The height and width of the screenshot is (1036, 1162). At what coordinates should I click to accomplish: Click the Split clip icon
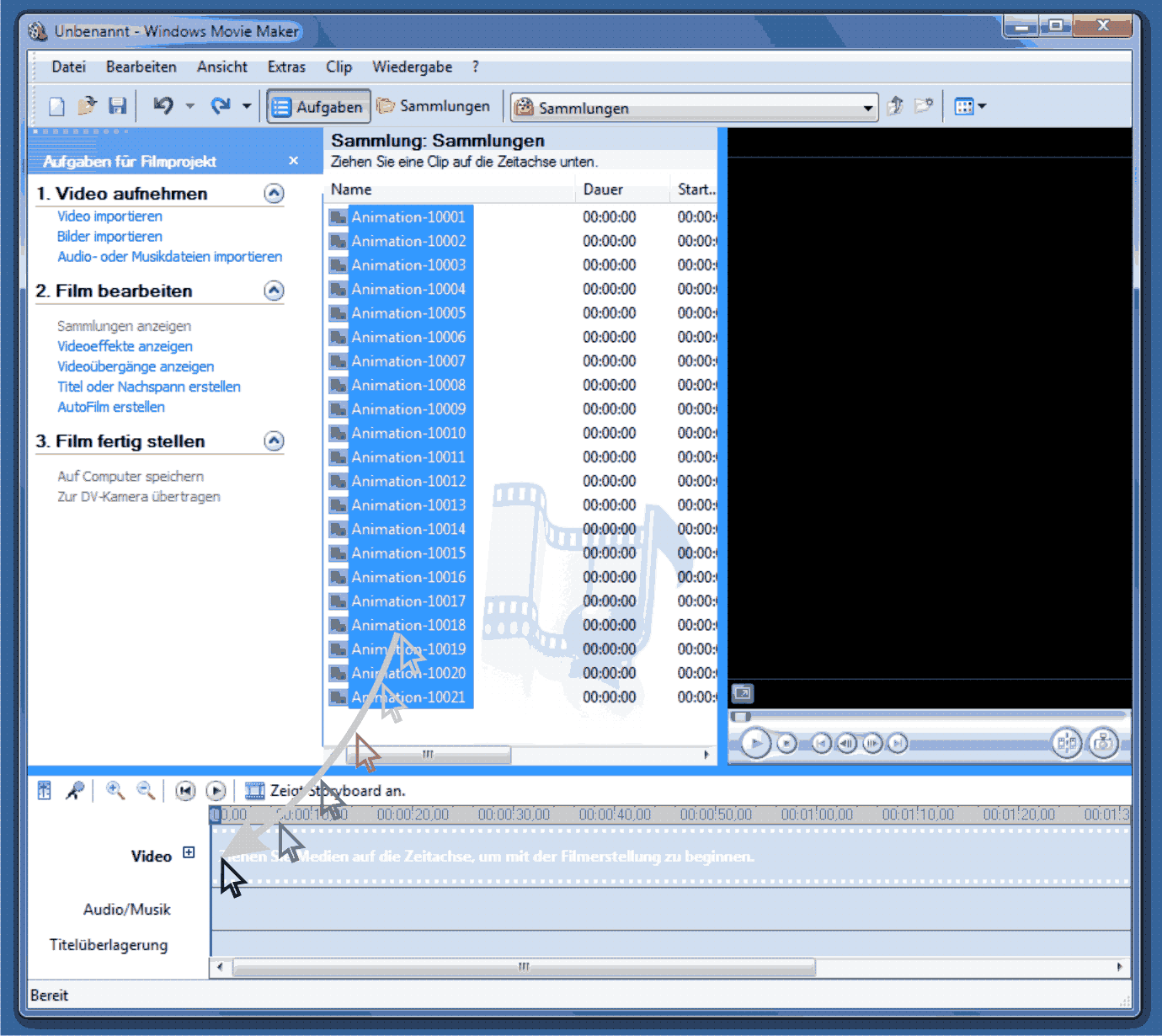tap(1067, 743)
